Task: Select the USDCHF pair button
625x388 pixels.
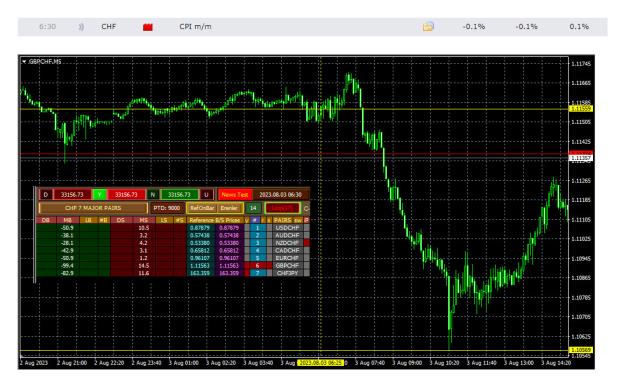Action: point(287,228)
